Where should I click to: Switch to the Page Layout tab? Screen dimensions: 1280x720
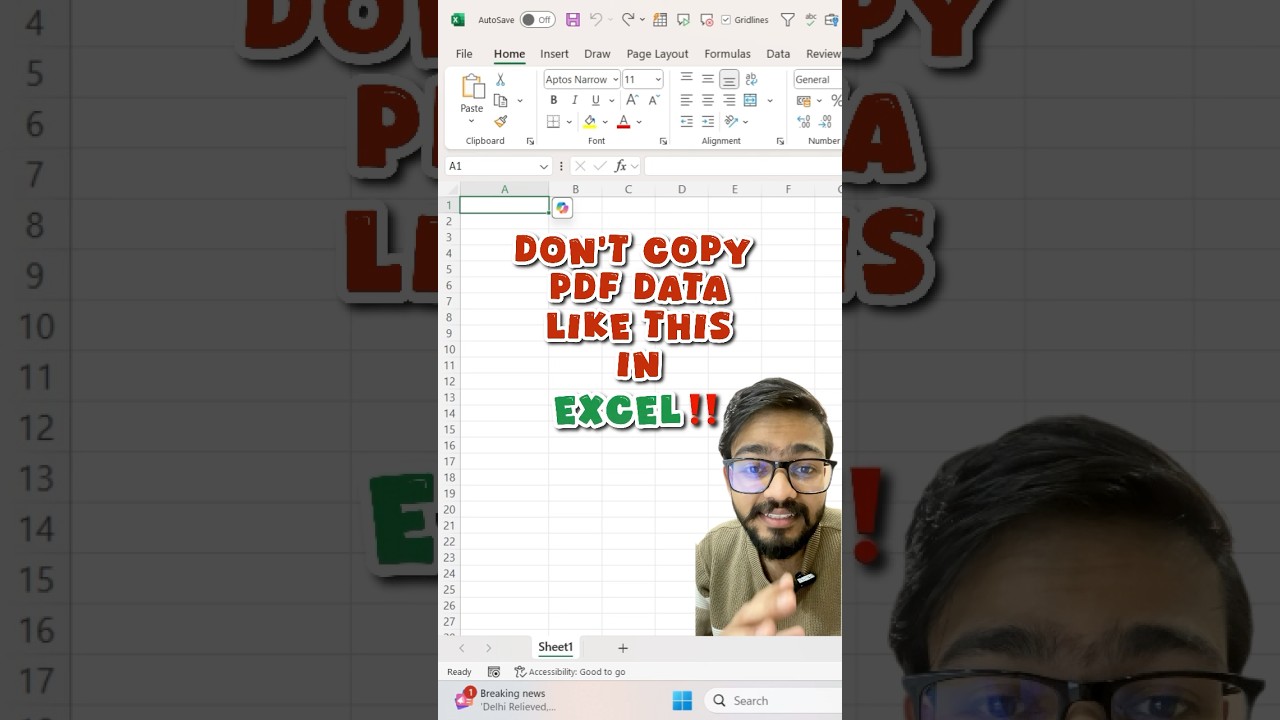point(657,54)
